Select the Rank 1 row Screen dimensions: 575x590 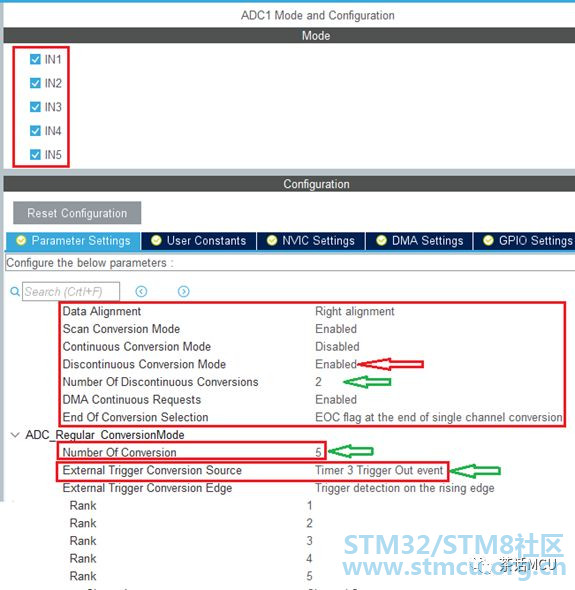coord(191,505)
